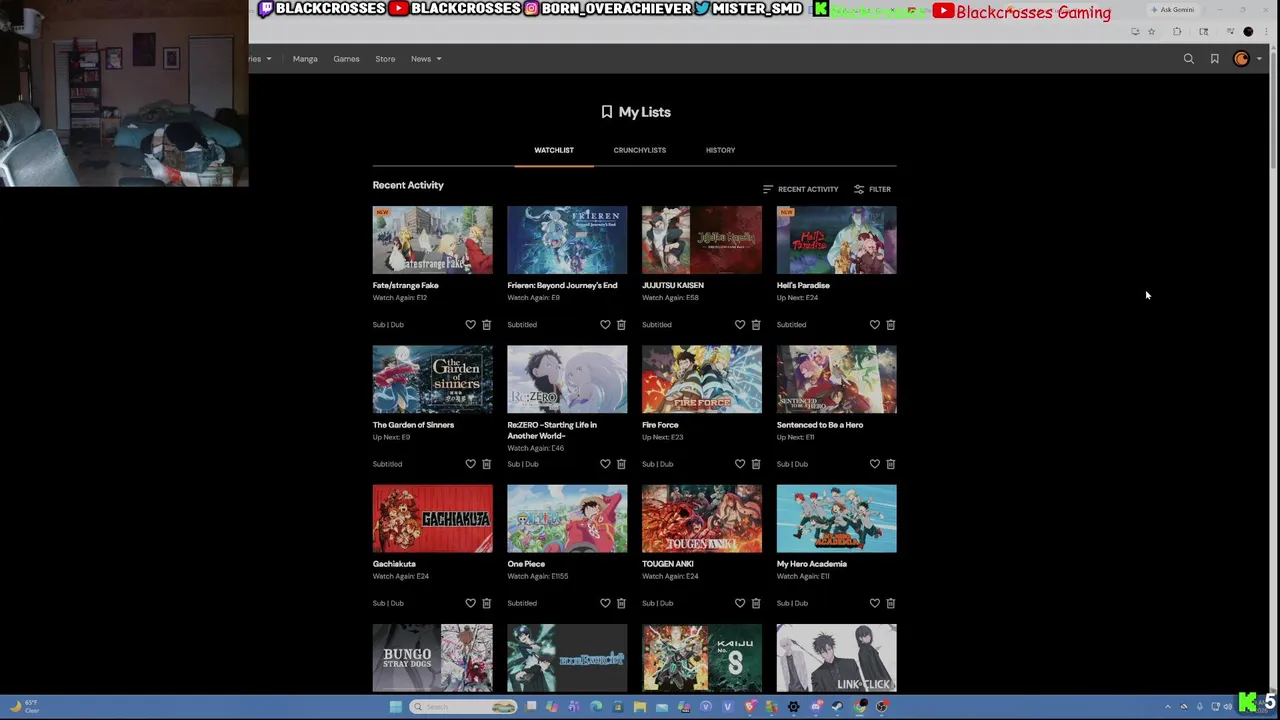The height and width of the screenshot is (720, 1280).
Task: Open the Store menu item
Action: [385, 59]
